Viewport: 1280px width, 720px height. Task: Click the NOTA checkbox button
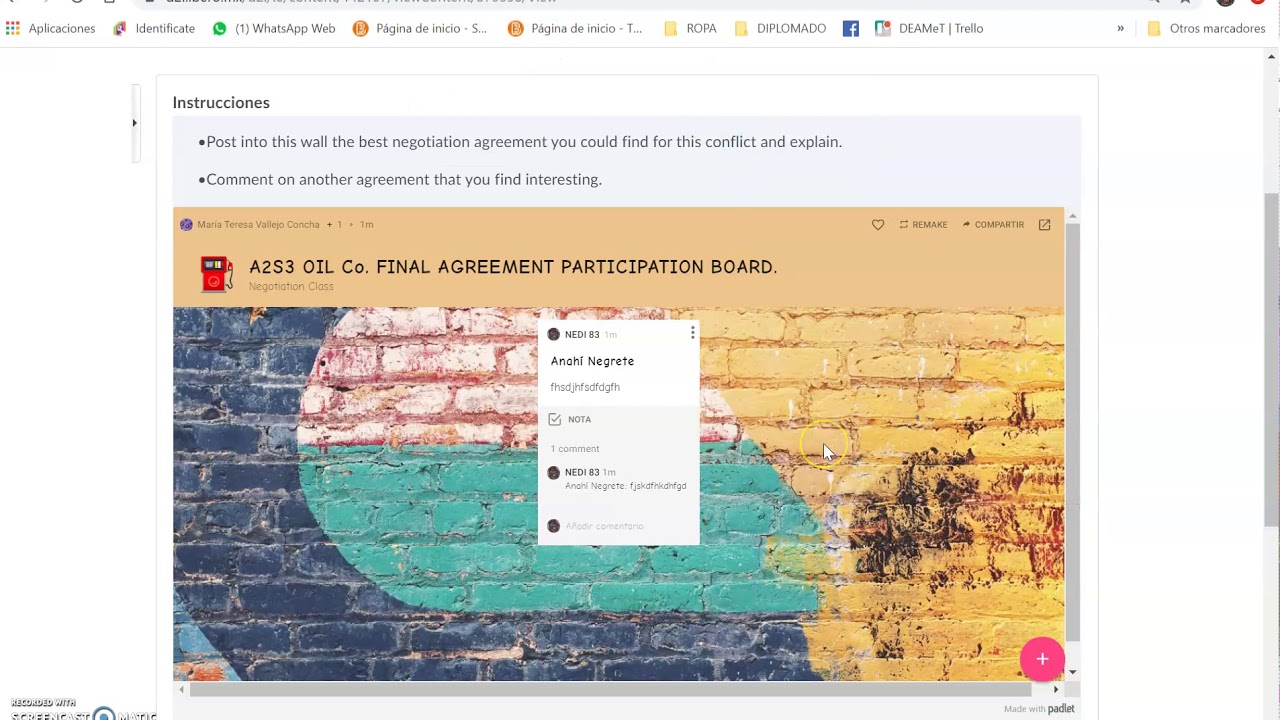tap(570, 419)
